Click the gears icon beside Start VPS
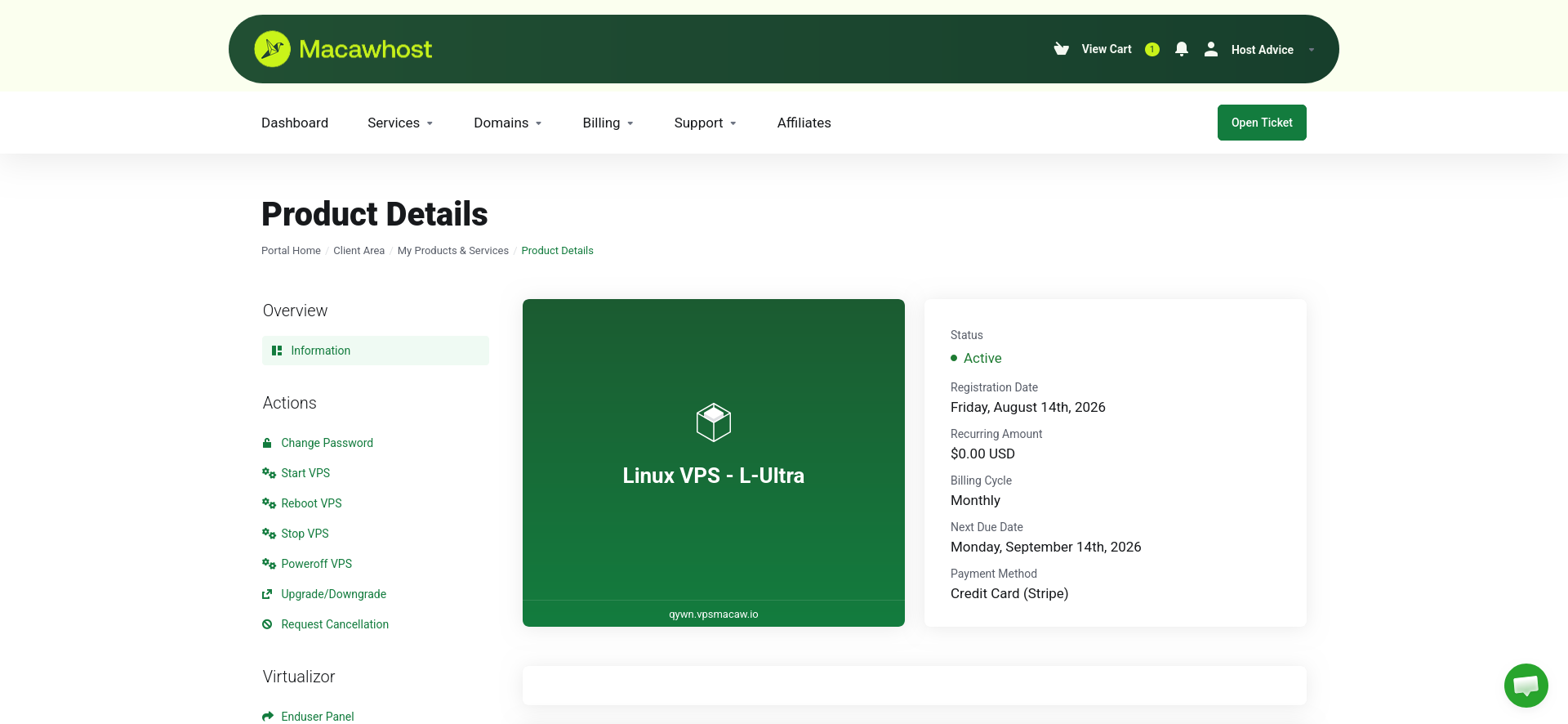 (269, 473)
